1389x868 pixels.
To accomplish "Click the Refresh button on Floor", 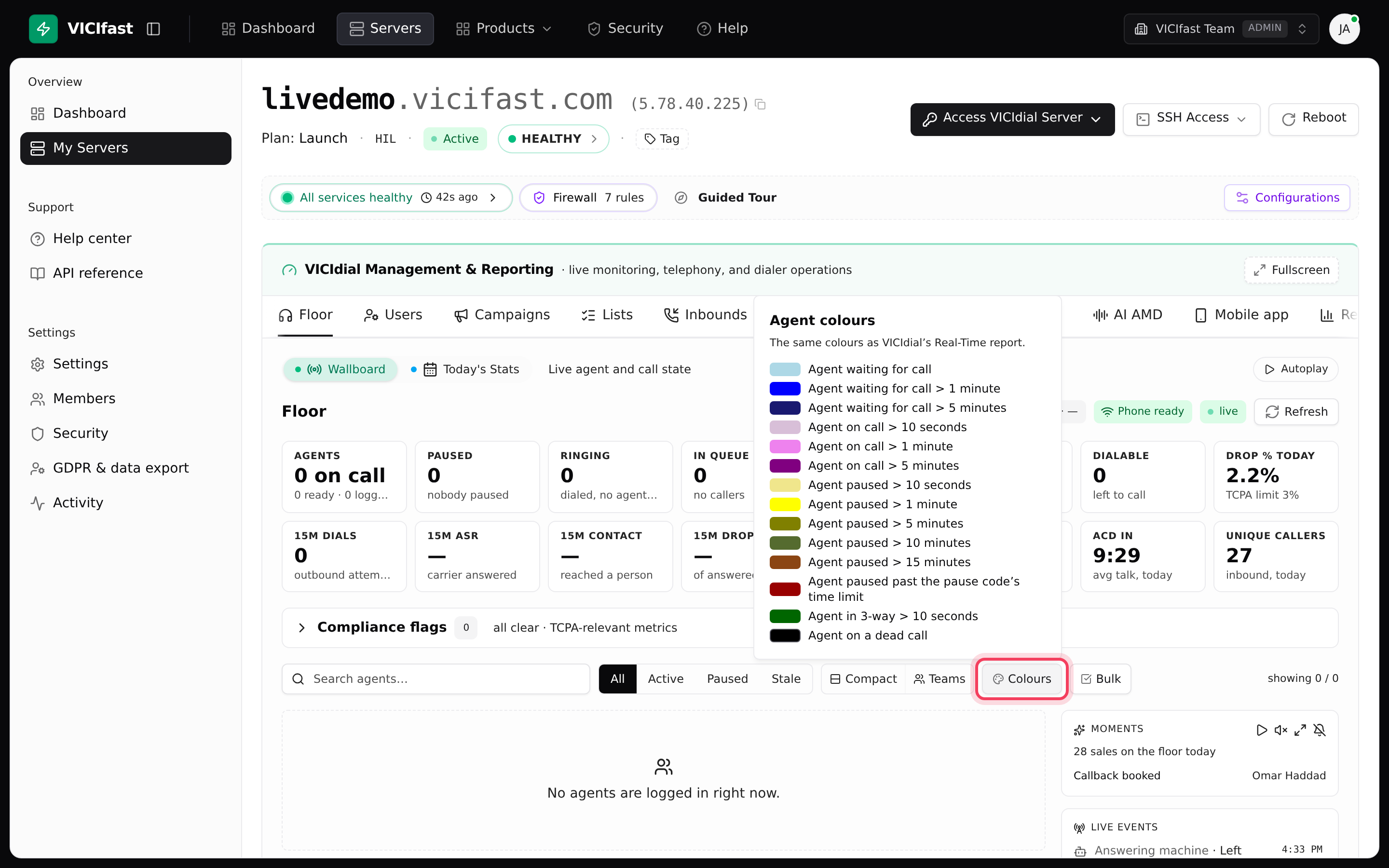I will point(1296,412).
